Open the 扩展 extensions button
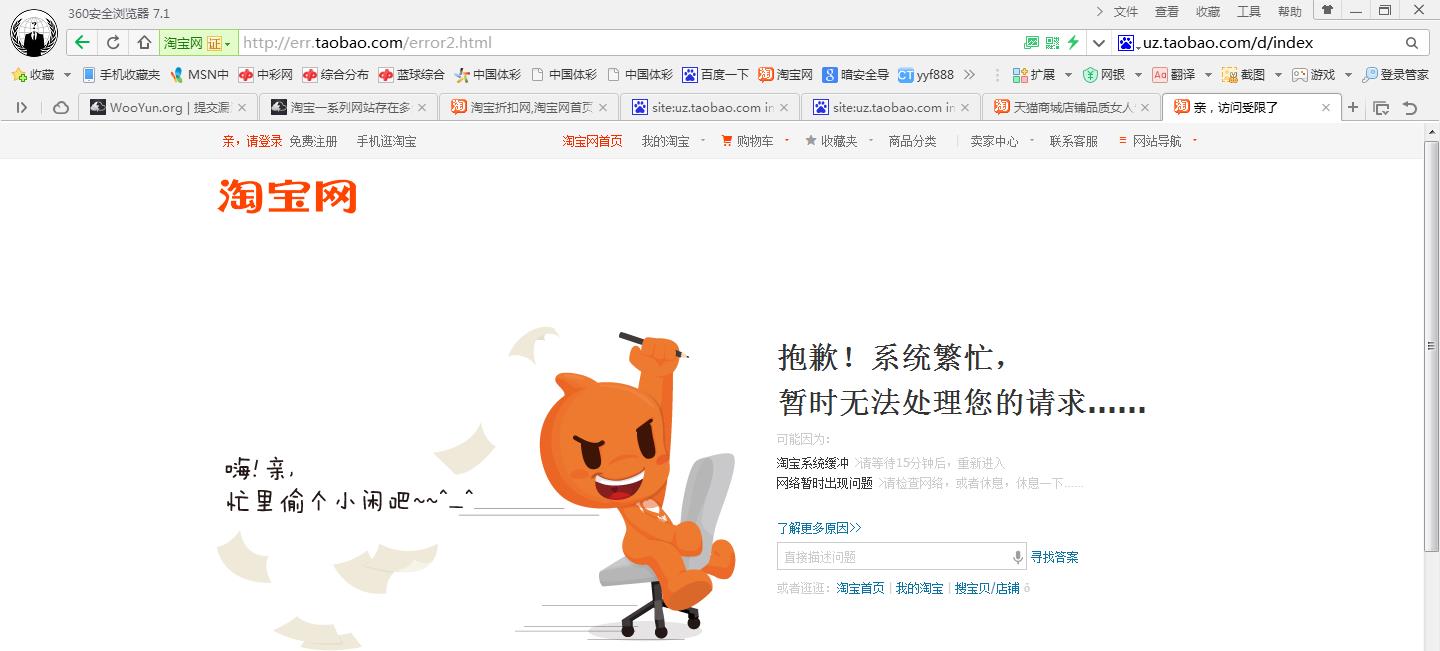Image resolution: width=1440 pixels, height=651 pixels. [1034, 74]
